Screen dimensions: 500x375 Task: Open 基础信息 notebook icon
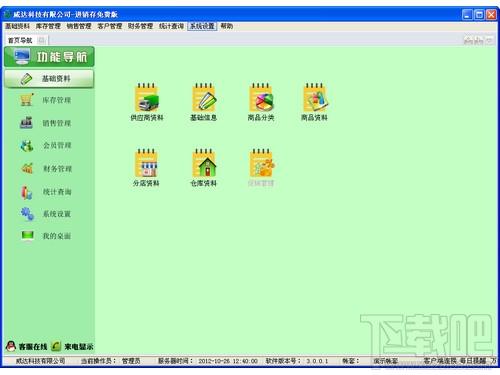point(204,97)
